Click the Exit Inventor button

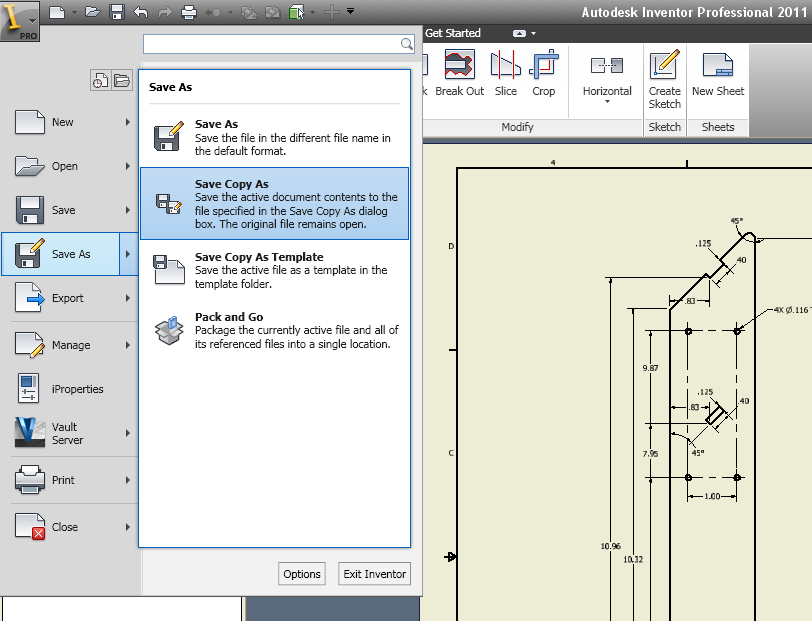(x=374, y=573)
